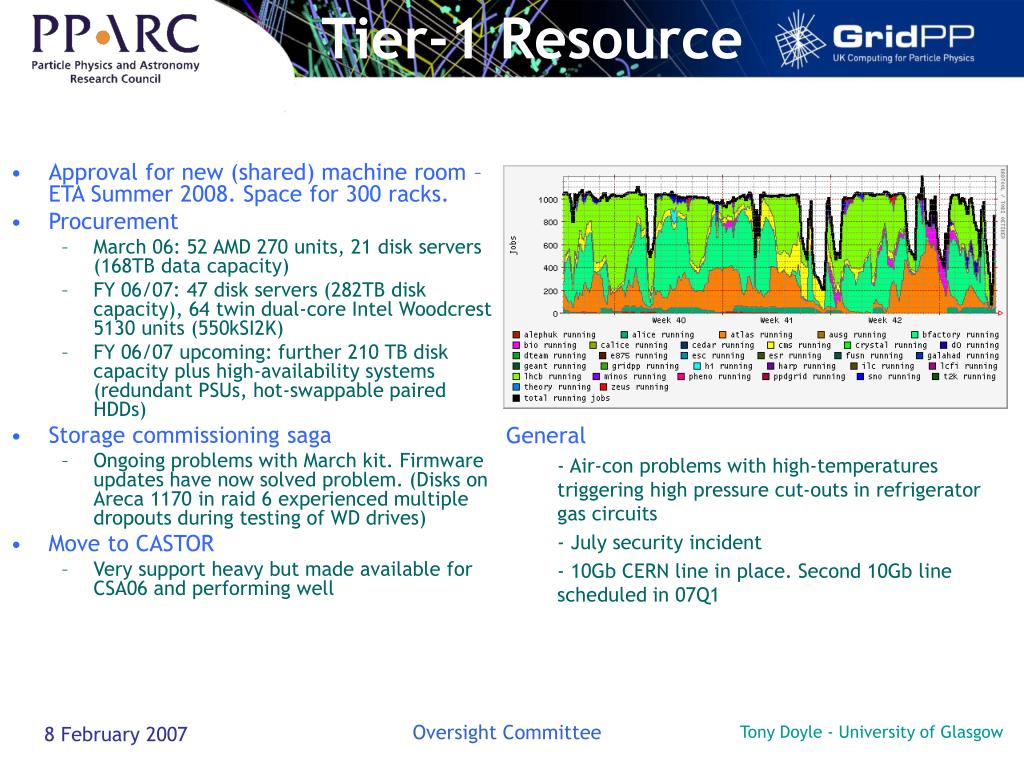This screenshot has height=768, width=1024.
Task: Select the 'Move to CASTOR' heading
Action: (131, 543)
